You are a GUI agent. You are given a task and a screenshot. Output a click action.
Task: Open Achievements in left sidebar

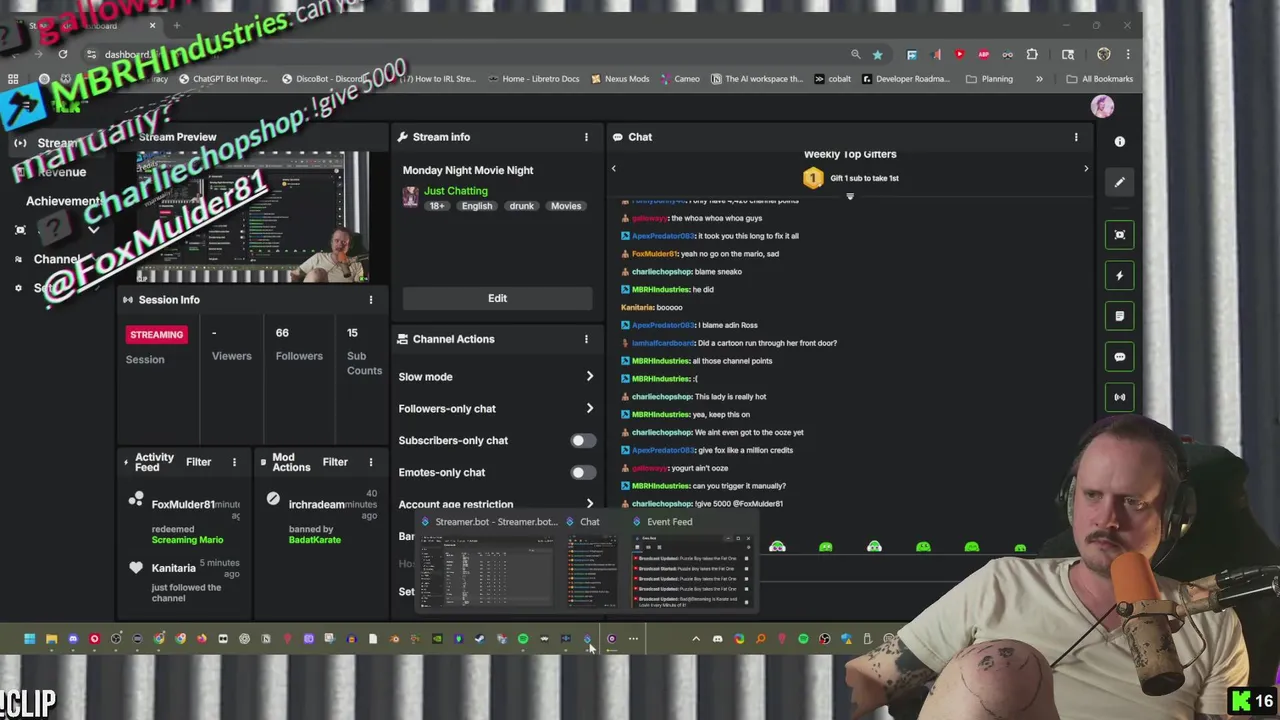(65, 201)
